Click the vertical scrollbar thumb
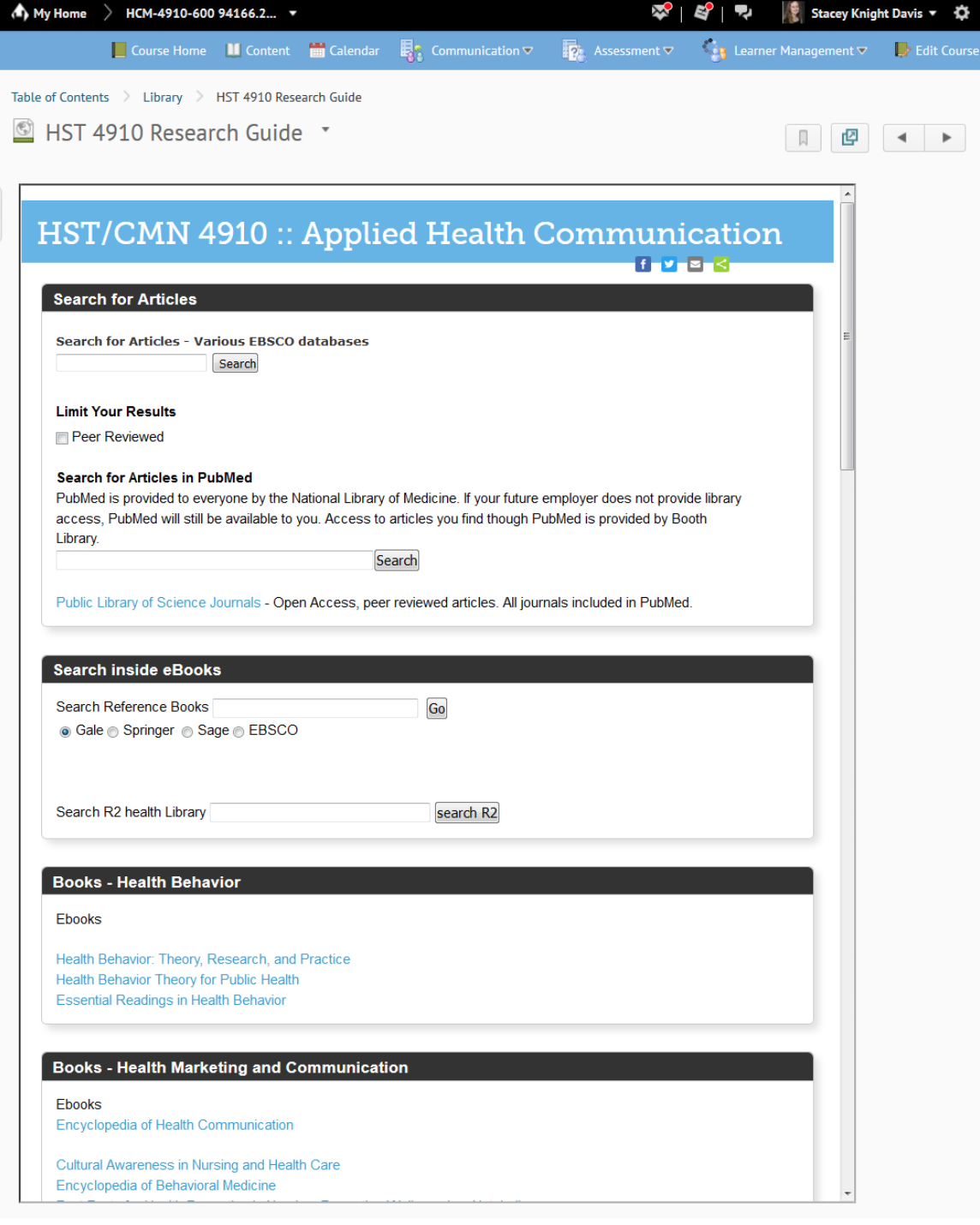Viewport: 980px width, 1225px height. (x=847, y=336)
